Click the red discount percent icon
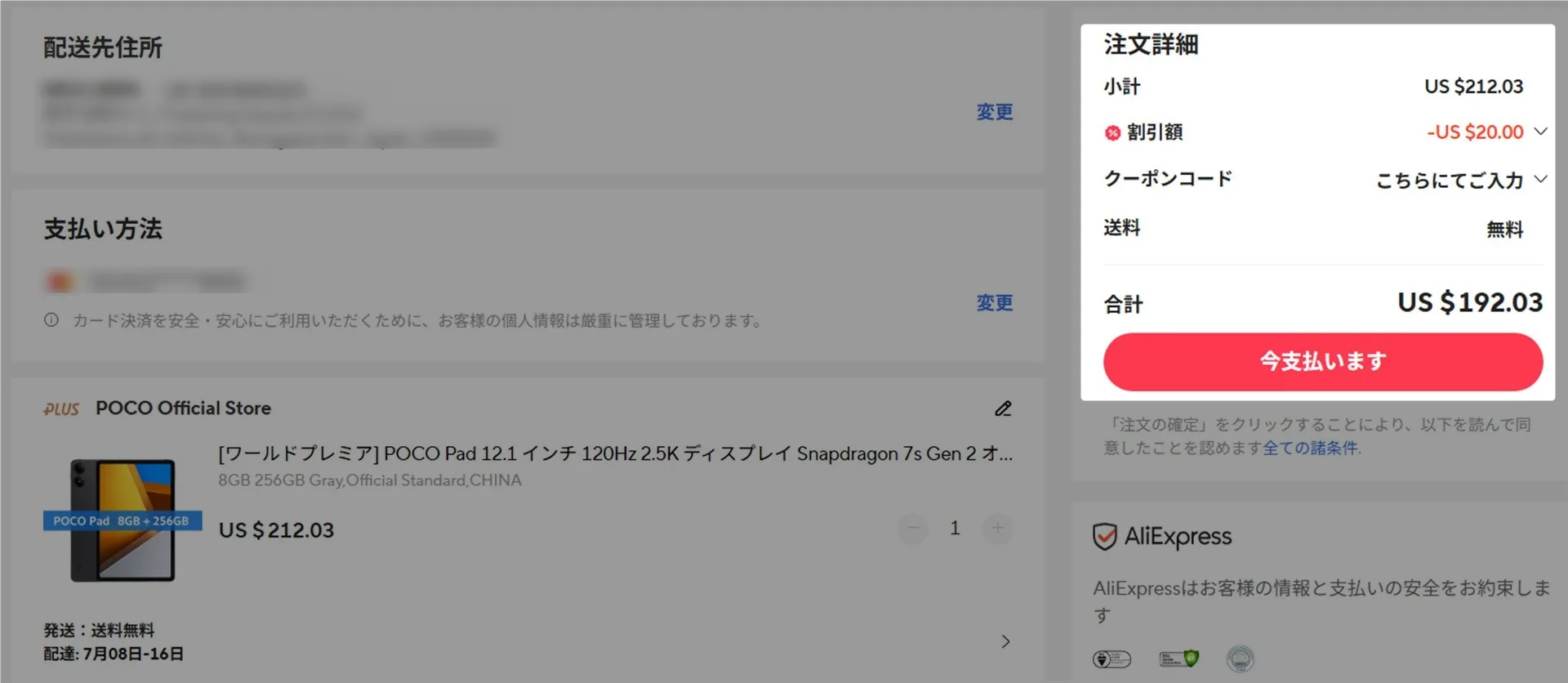Image resolution: width=1568 pixels, height=683 pixels. click(x=1112, y=132)
